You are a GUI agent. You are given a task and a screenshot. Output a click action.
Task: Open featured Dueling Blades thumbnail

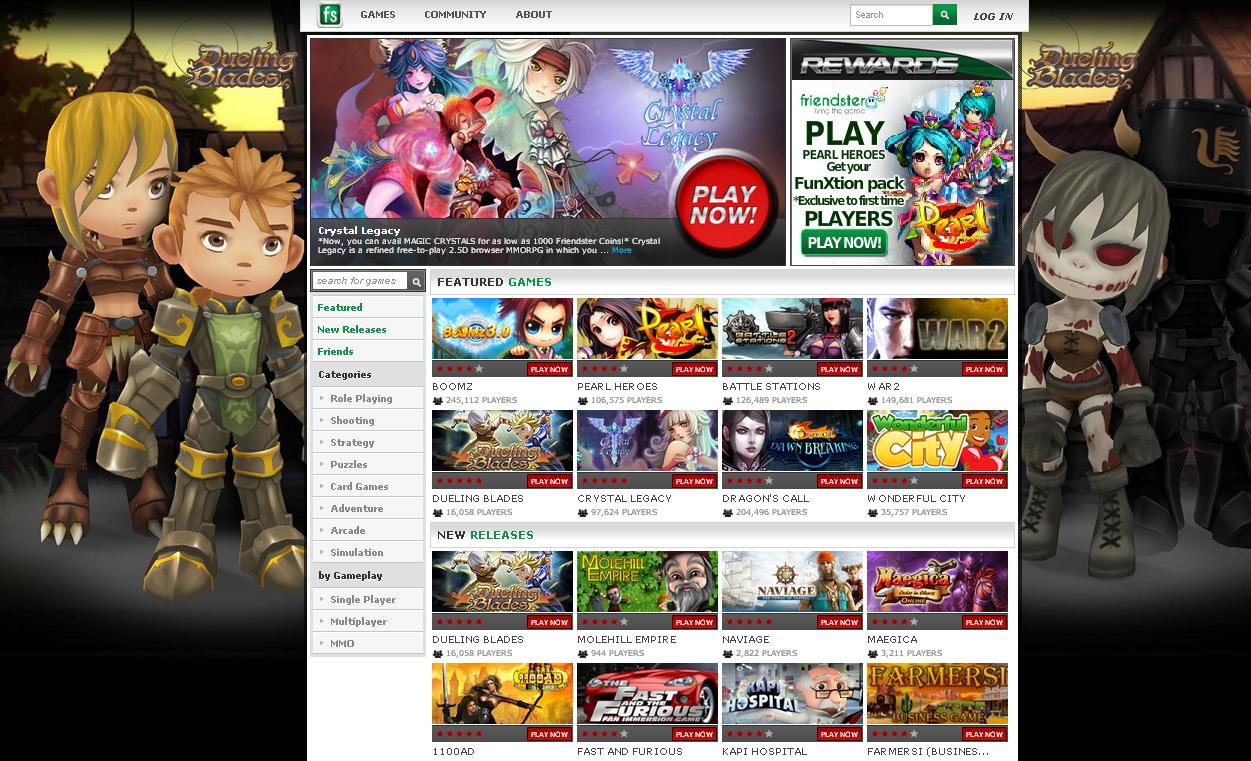click(x=502, y=441)
